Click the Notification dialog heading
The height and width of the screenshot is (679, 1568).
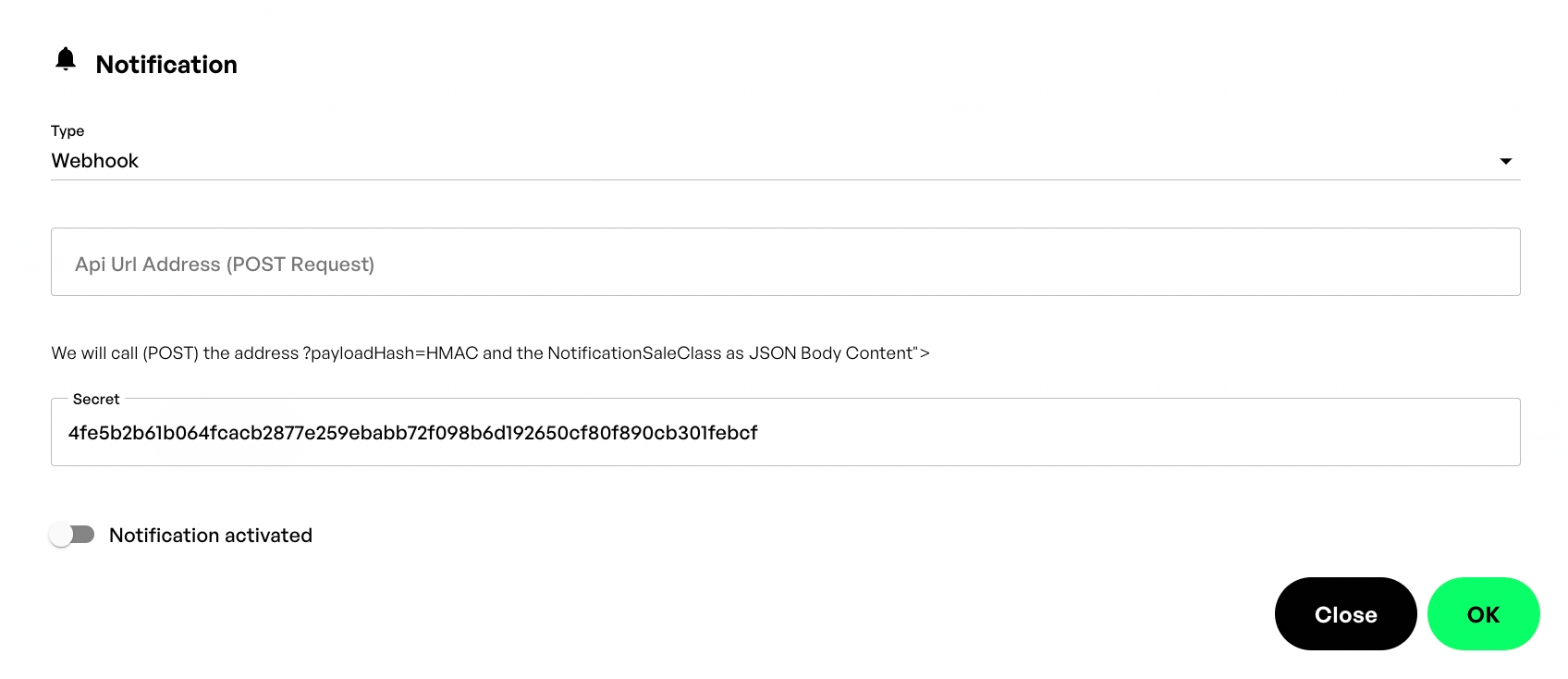(x=166, y=65)
